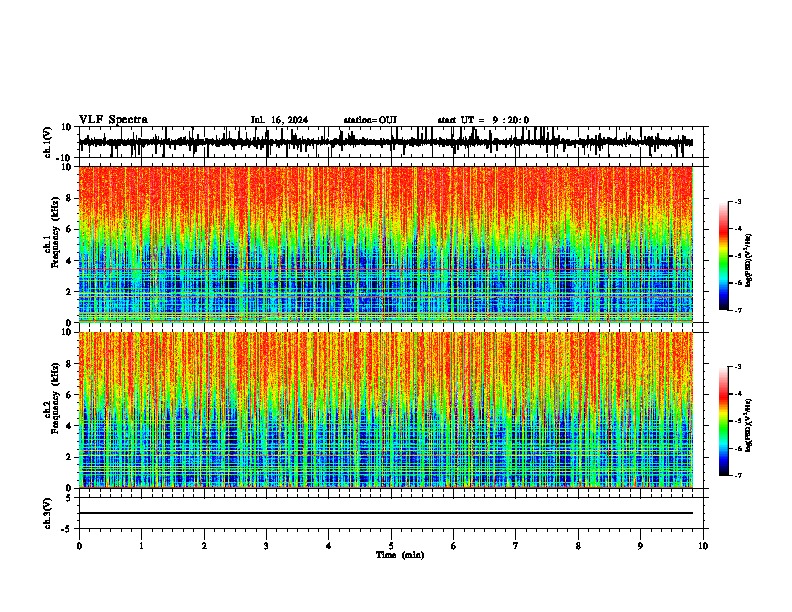Click time axis tick label "6"

pyautogui.click(x=454, y=546)
